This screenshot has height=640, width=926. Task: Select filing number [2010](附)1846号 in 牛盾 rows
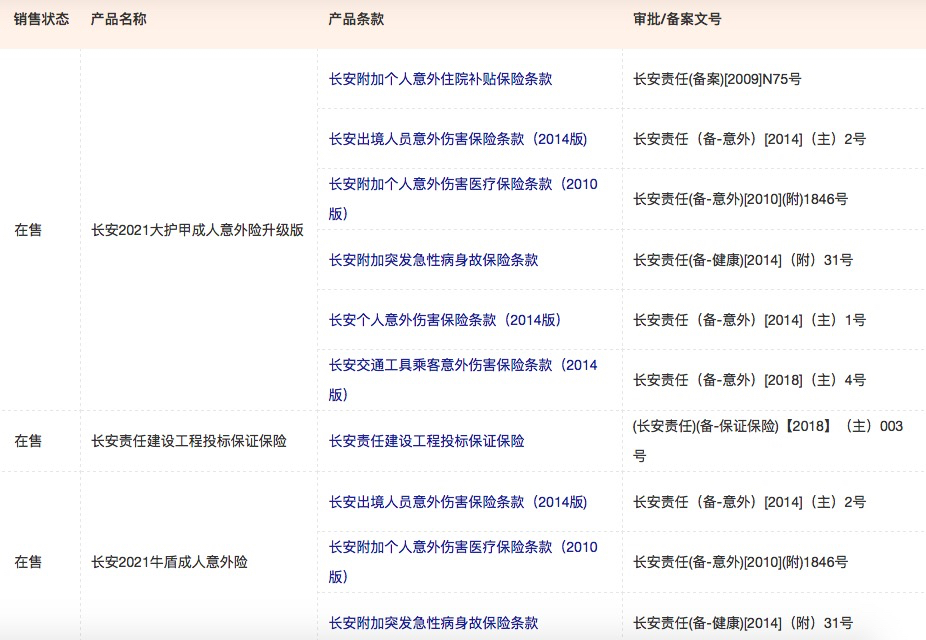[x=741, y=562]
